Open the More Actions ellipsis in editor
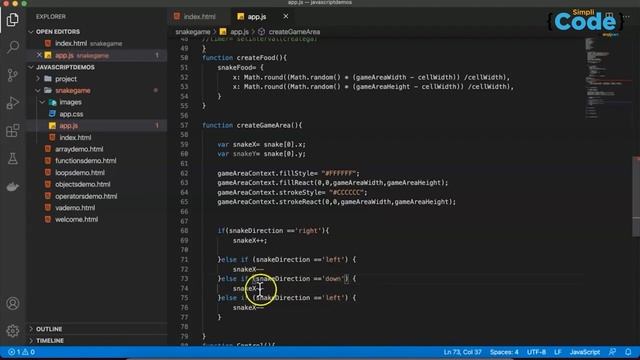 click(627, 17)
